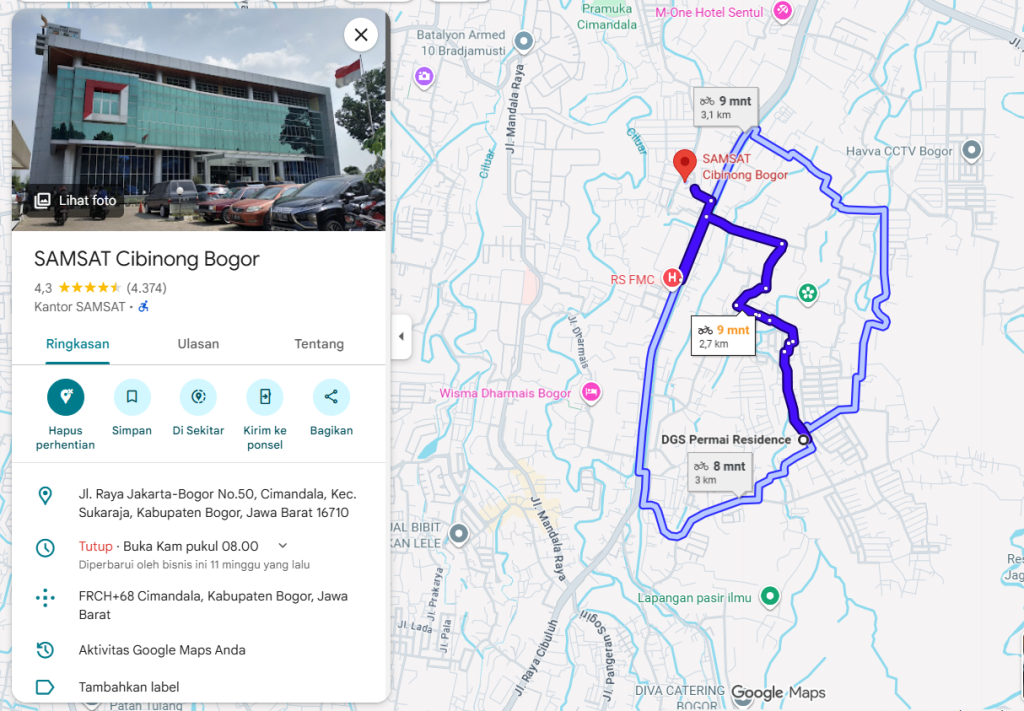Select Wisma Dharmais Bogor hotel pin

591,392
